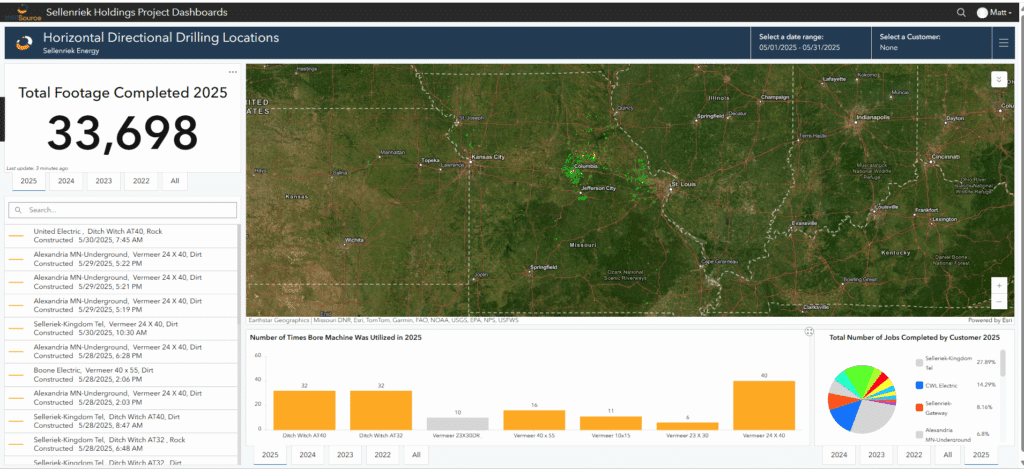Click the blue CWL Electric legend swatch
Viewport: 1024px width, 469px height.
(920, 385)
